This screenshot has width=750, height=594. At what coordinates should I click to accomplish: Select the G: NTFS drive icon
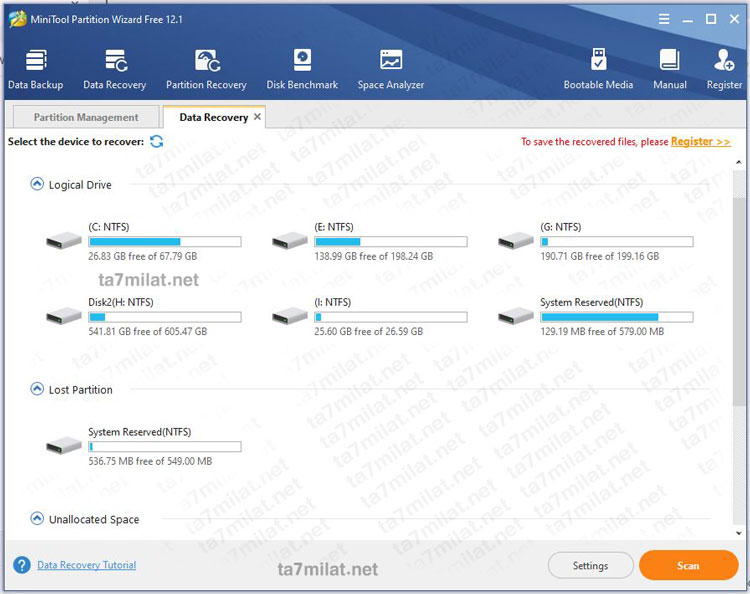pos(516,240)
